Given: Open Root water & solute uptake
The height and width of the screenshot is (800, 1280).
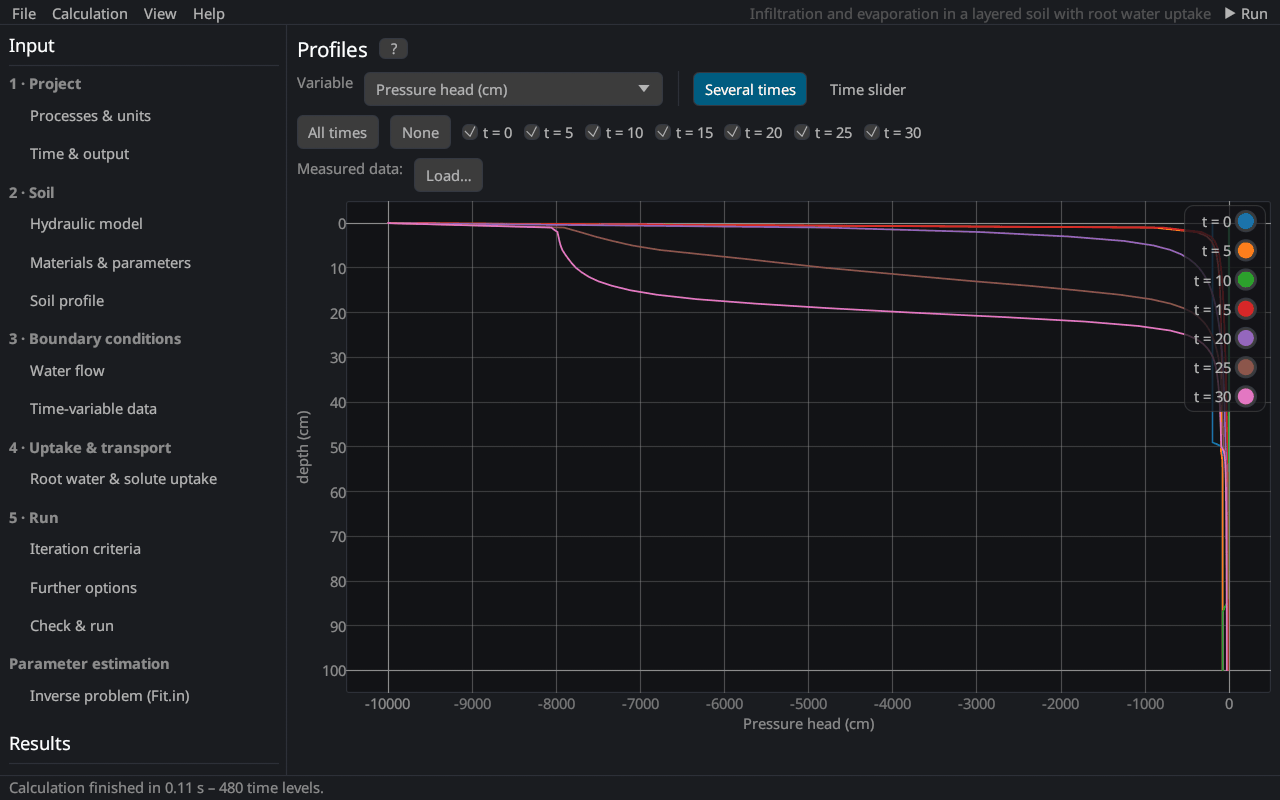Looking at the screenshot, I should [x=123, y=479].
